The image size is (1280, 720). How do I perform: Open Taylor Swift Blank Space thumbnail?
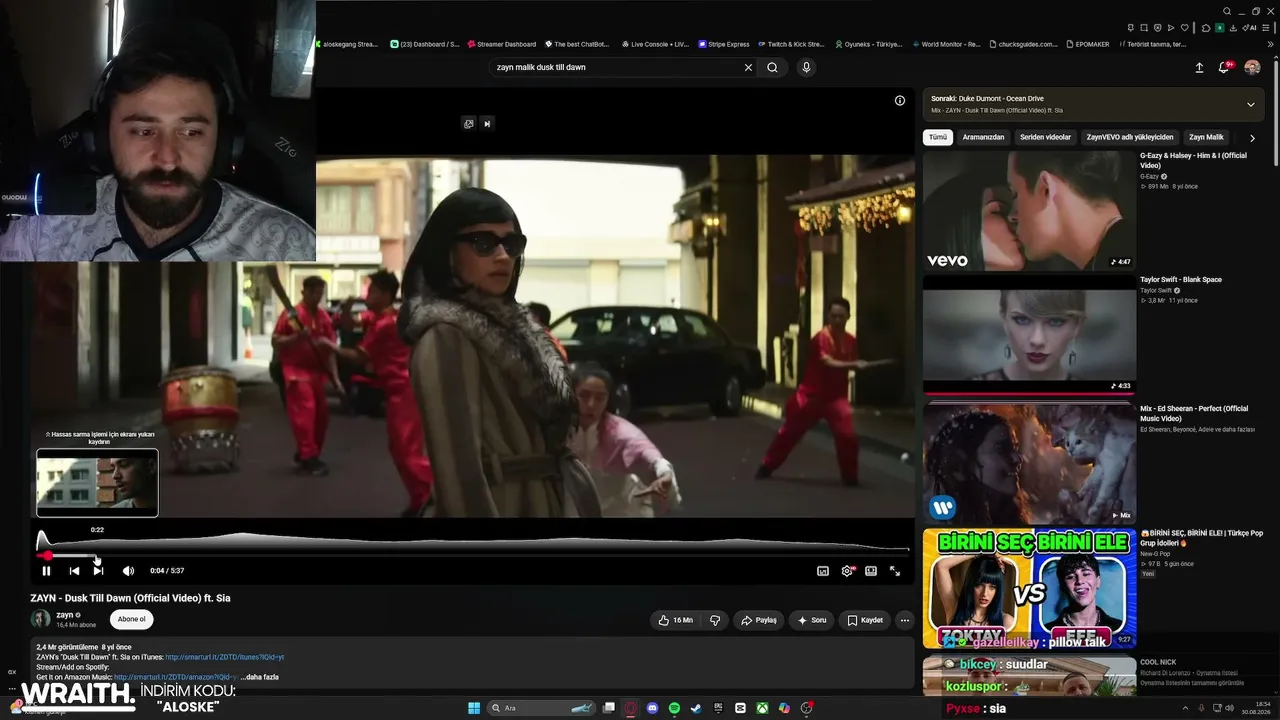(x=1029, y=334)
